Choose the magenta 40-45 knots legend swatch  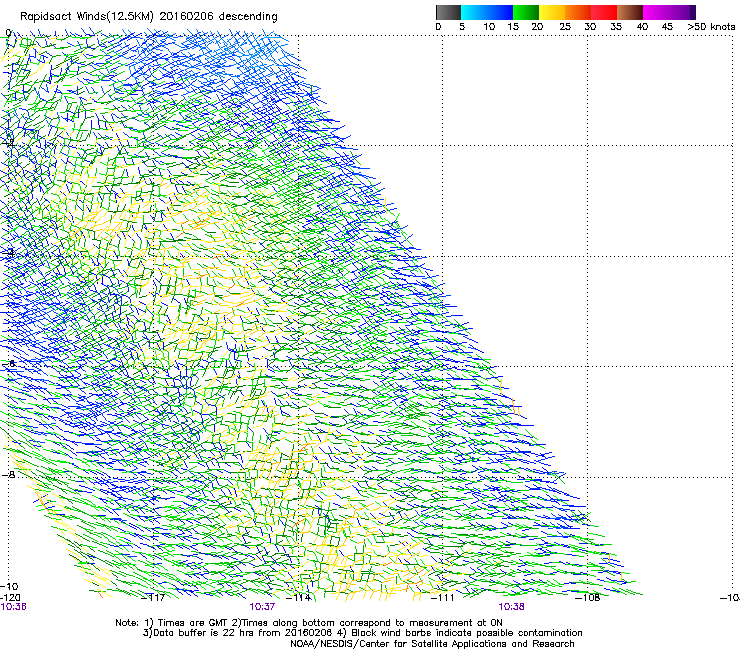coord(656,12)
